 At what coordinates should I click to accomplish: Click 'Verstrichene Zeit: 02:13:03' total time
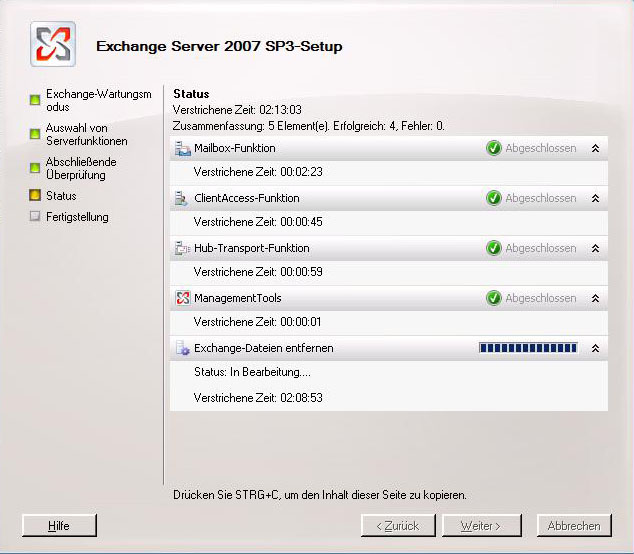(237, 110)
